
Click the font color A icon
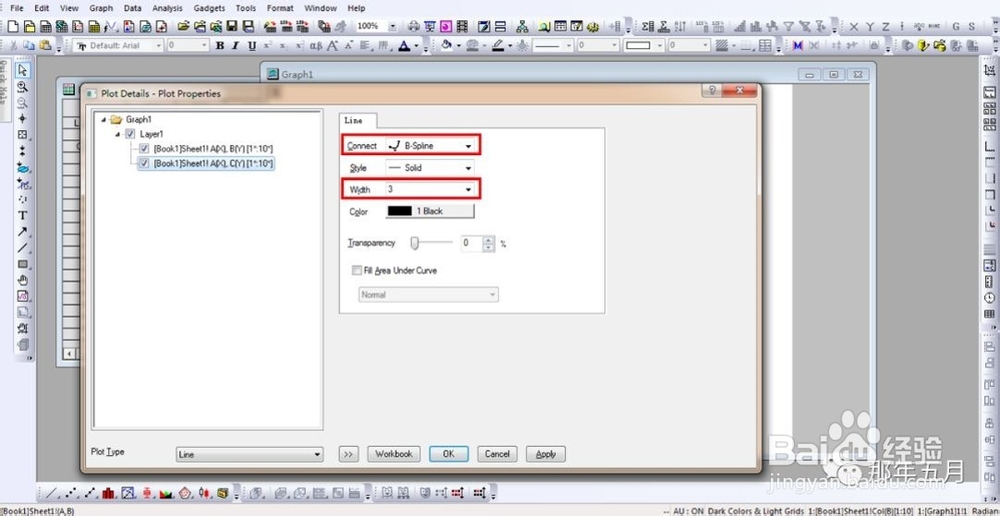[404, 46]
